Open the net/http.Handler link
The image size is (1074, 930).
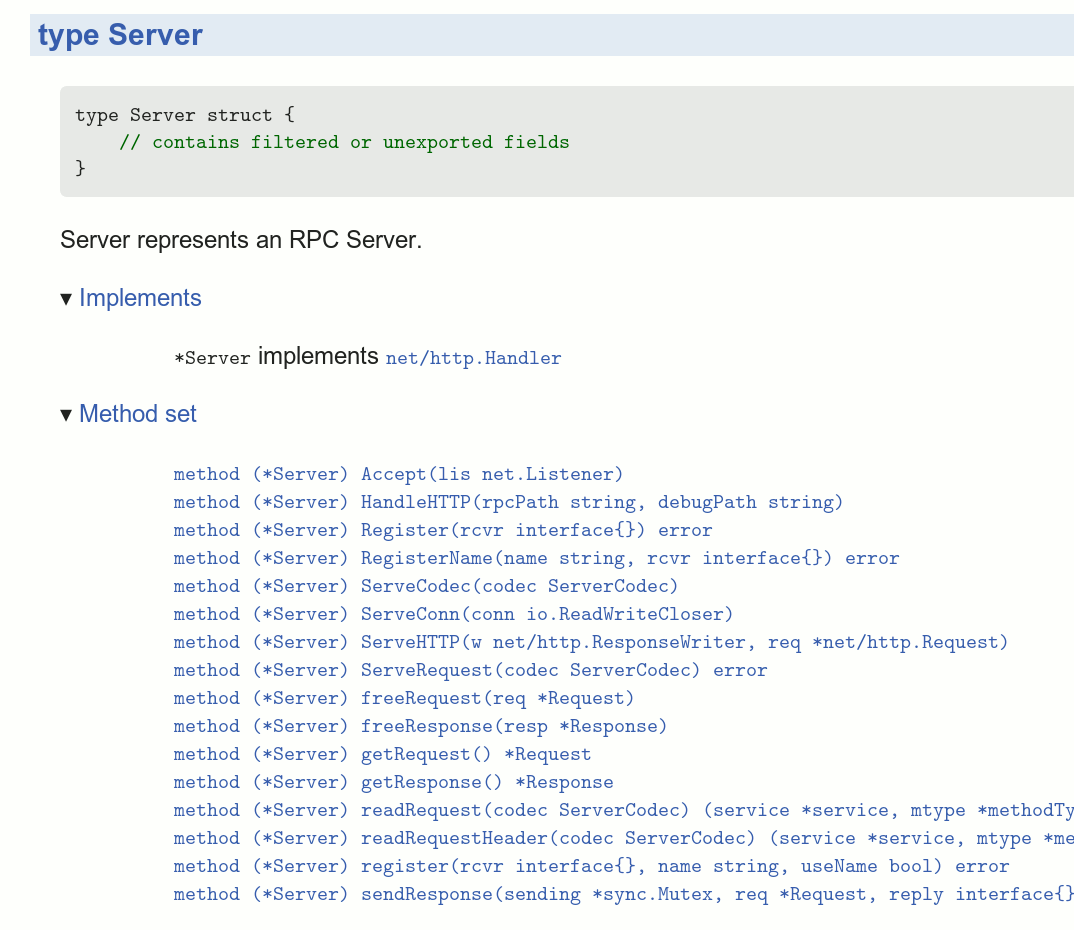pos(473,358)
